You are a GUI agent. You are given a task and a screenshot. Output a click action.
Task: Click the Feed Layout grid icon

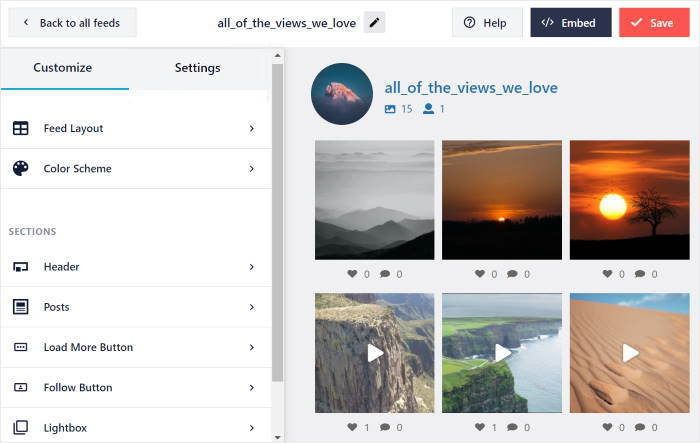(20, 129)
